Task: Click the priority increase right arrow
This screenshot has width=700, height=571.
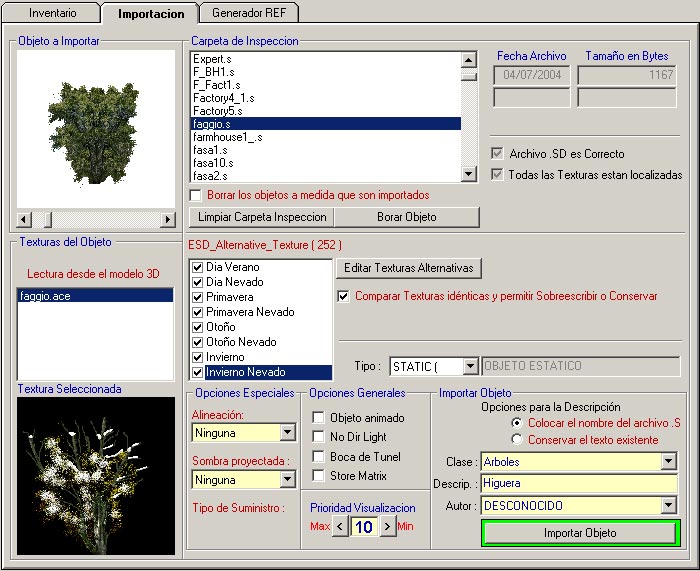Action: (388, 526)
